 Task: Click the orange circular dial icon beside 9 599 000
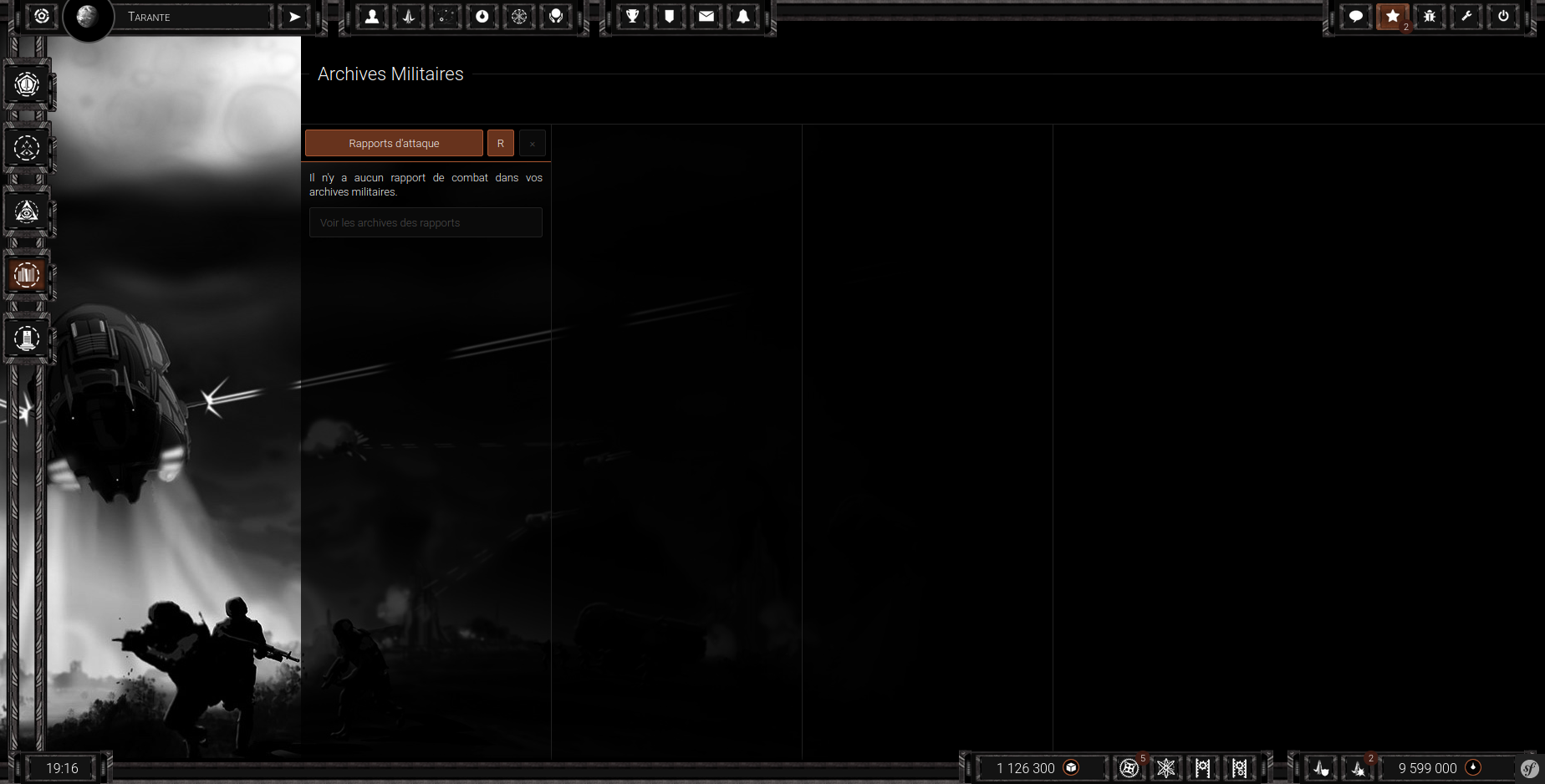click(x=1473, y=767)
